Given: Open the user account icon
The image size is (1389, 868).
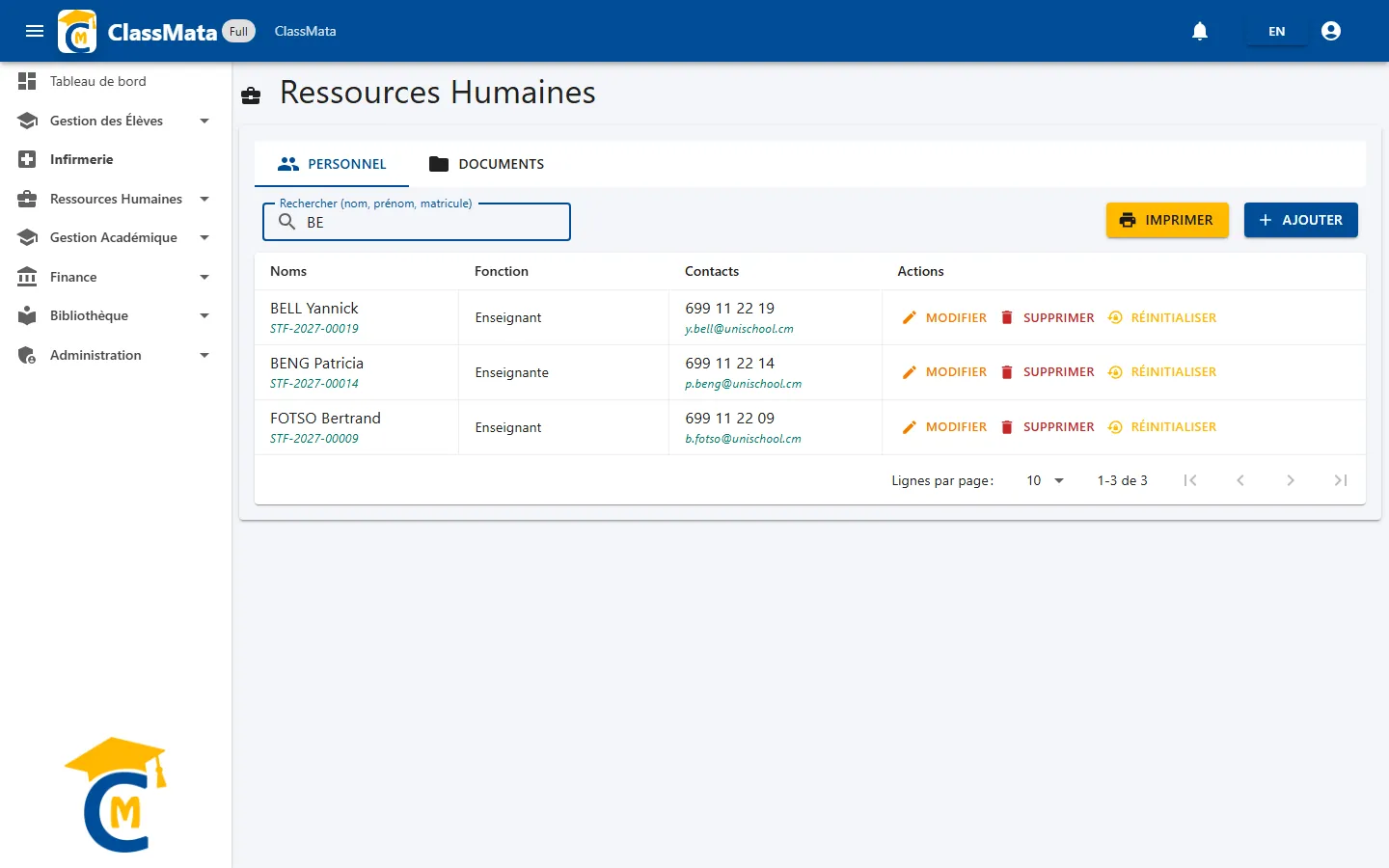Looking at the screenshot, I should tap(1331, 31).
